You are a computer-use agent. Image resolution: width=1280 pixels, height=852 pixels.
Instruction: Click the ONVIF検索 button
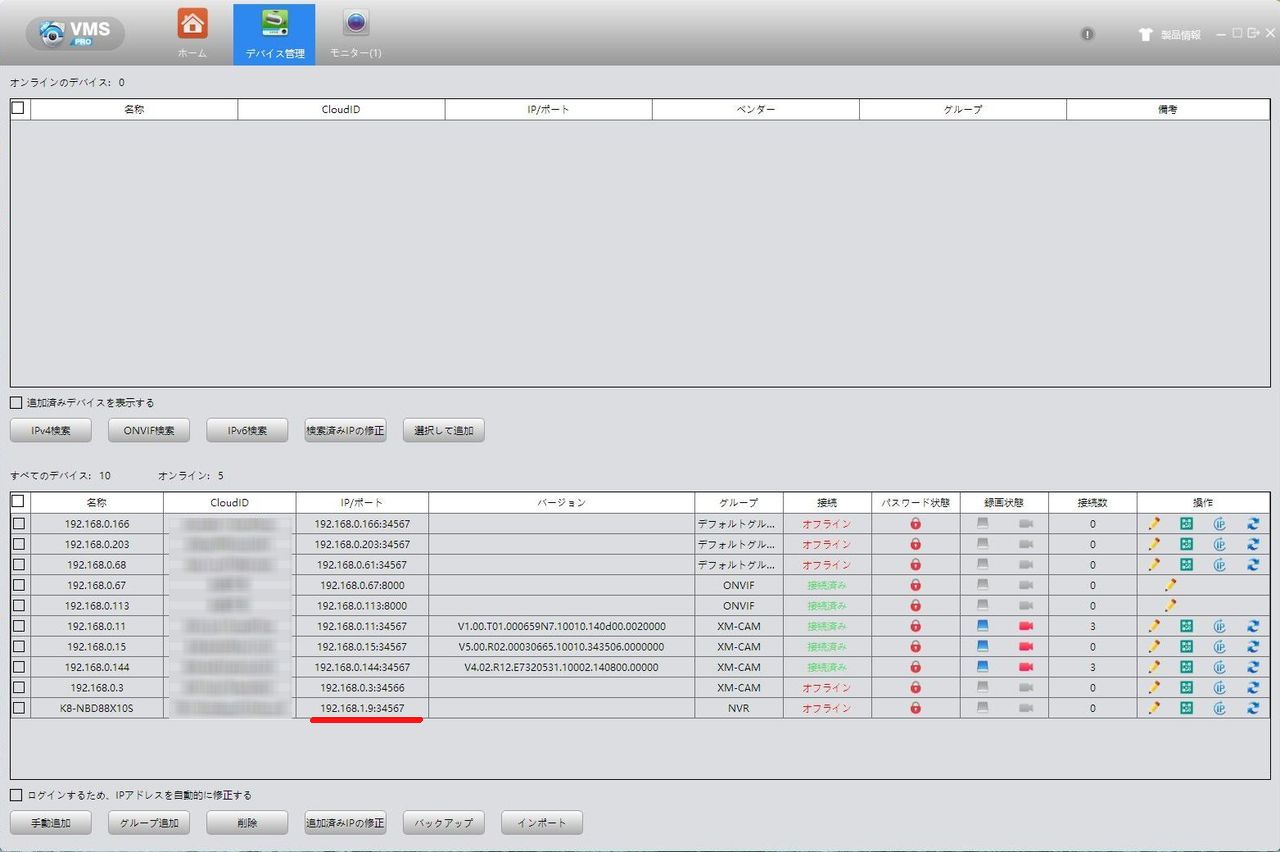[x=149, y=431]
